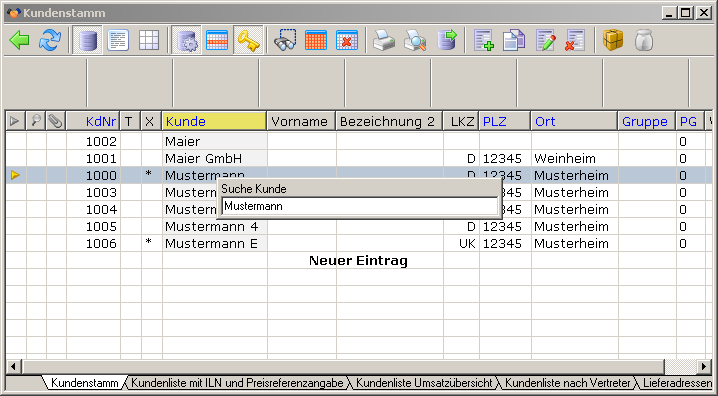Click the red striped table icon
This screenshot has width=718, height=396.
(x=217, y=40)
